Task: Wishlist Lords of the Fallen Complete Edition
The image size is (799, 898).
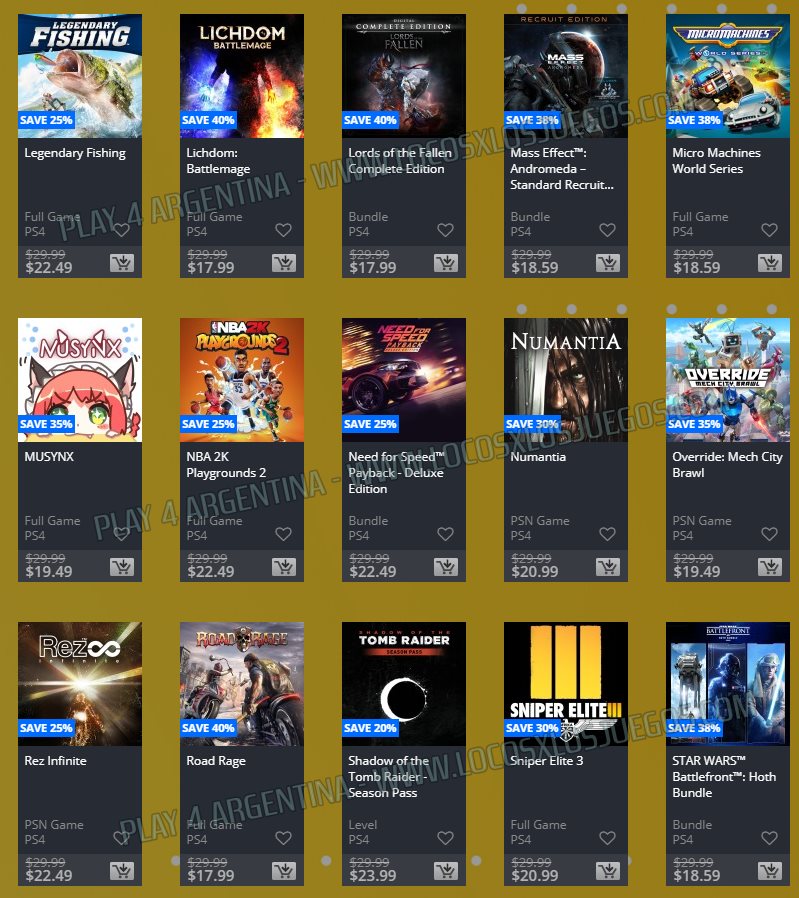Action: (446, 230)
